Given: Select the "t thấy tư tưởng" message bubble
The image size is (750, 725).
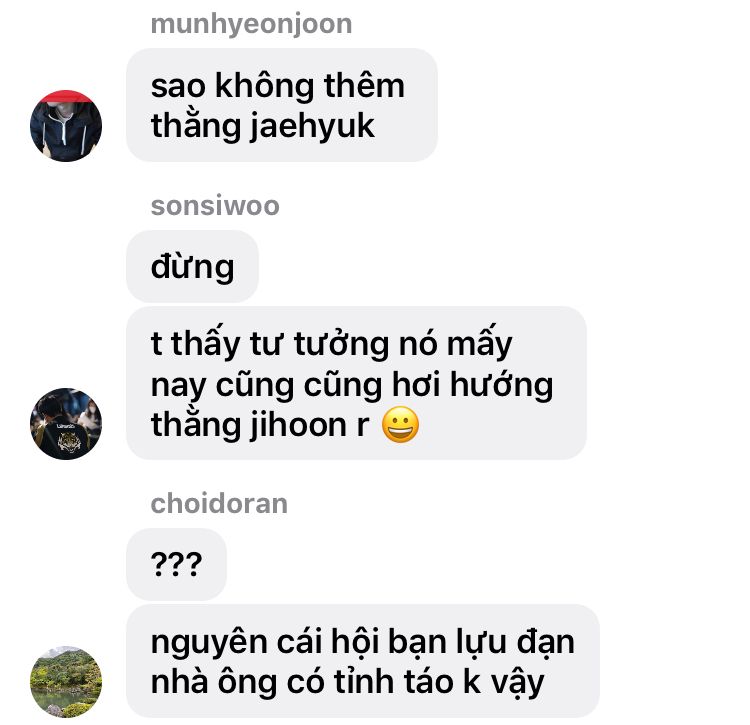Looking at the screenshot, I should [356, 383].
